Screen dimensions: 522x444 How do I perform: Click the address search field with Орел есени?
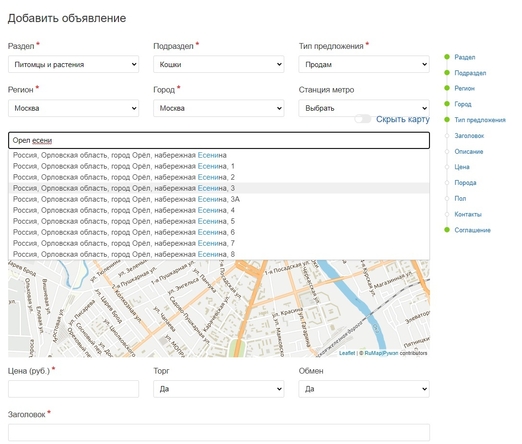coord(219,140)
